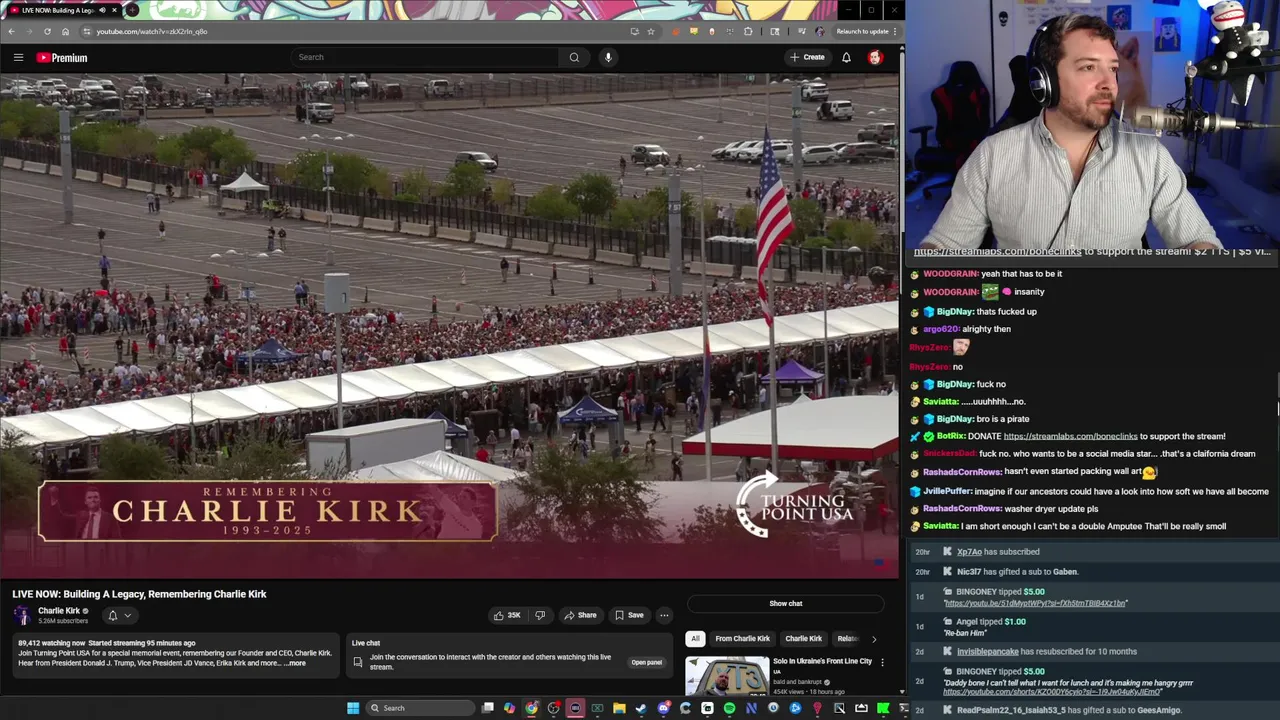Click the magnifier search button beside YouTube search

pyautogui.click(x=574, y=57)
